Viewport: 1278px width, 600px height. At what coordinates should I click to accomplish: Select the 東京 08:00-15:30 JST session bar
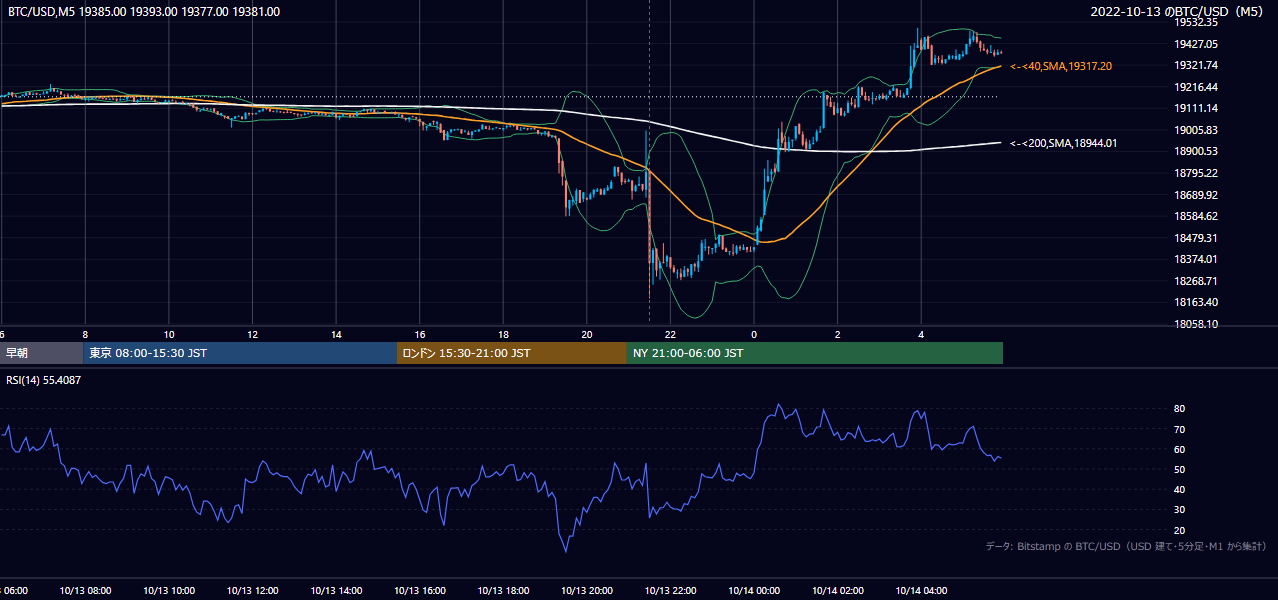[240, 353]
